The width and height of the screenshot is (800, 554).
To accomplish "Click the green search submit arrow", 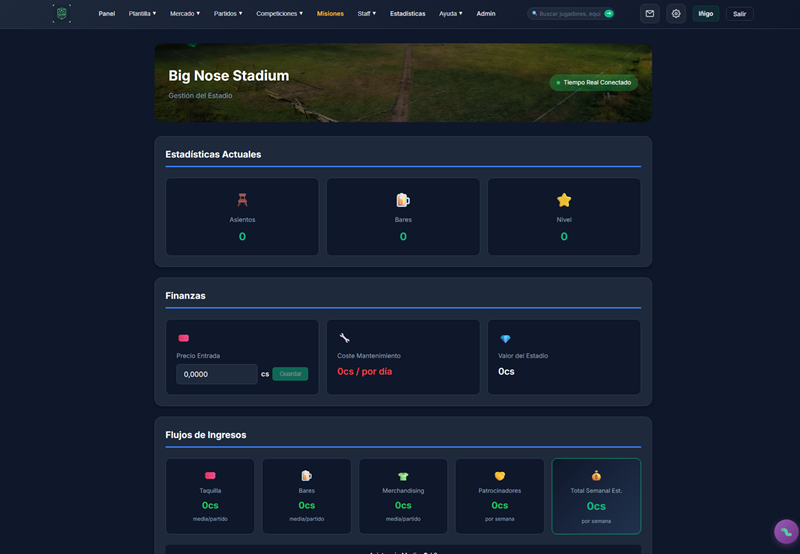I will coord(609,14).
